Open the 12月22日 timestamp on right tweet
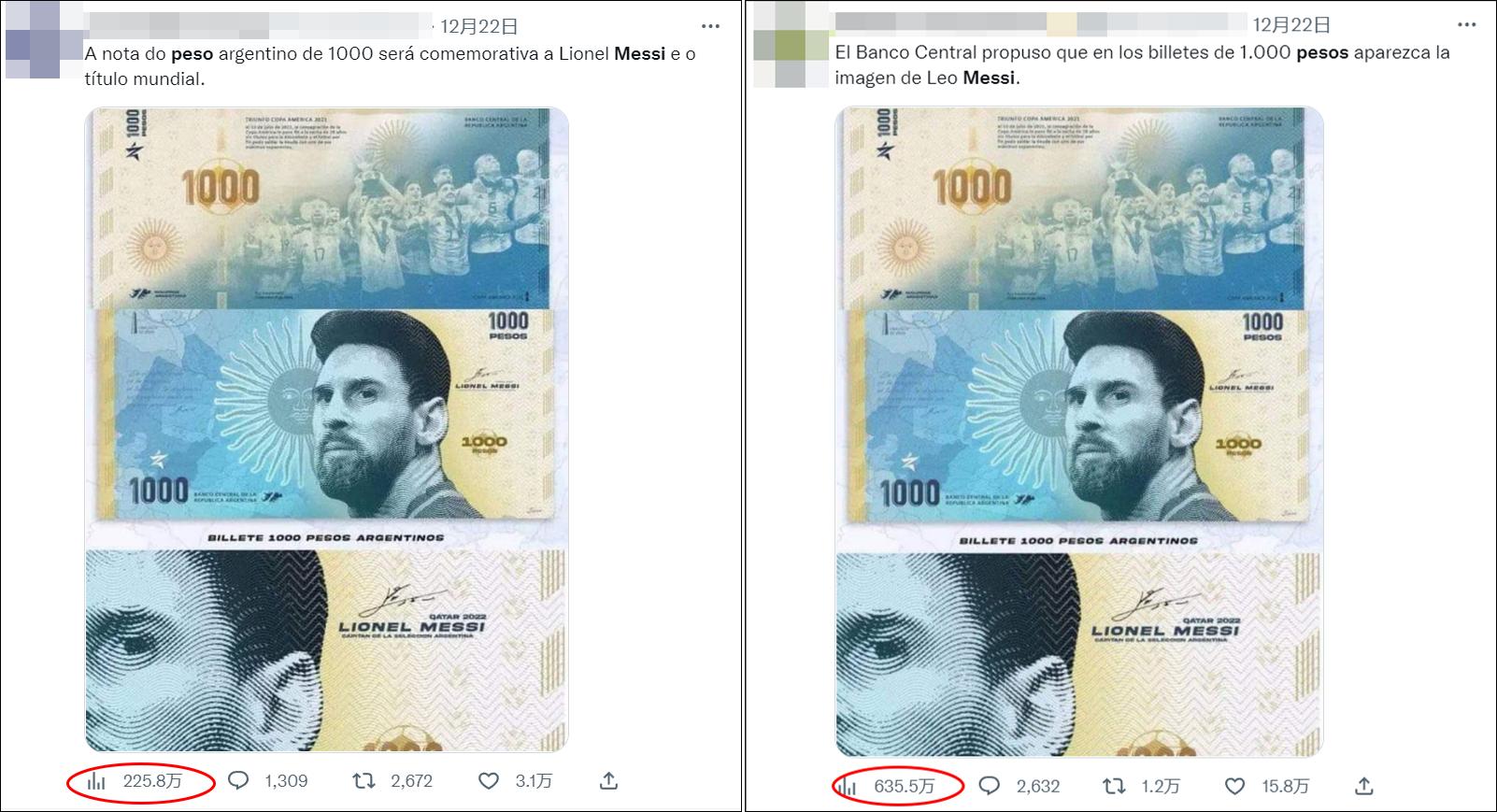Image resolution: width=1497 pixels, height=812 pixels. [x=1291, y=25]
